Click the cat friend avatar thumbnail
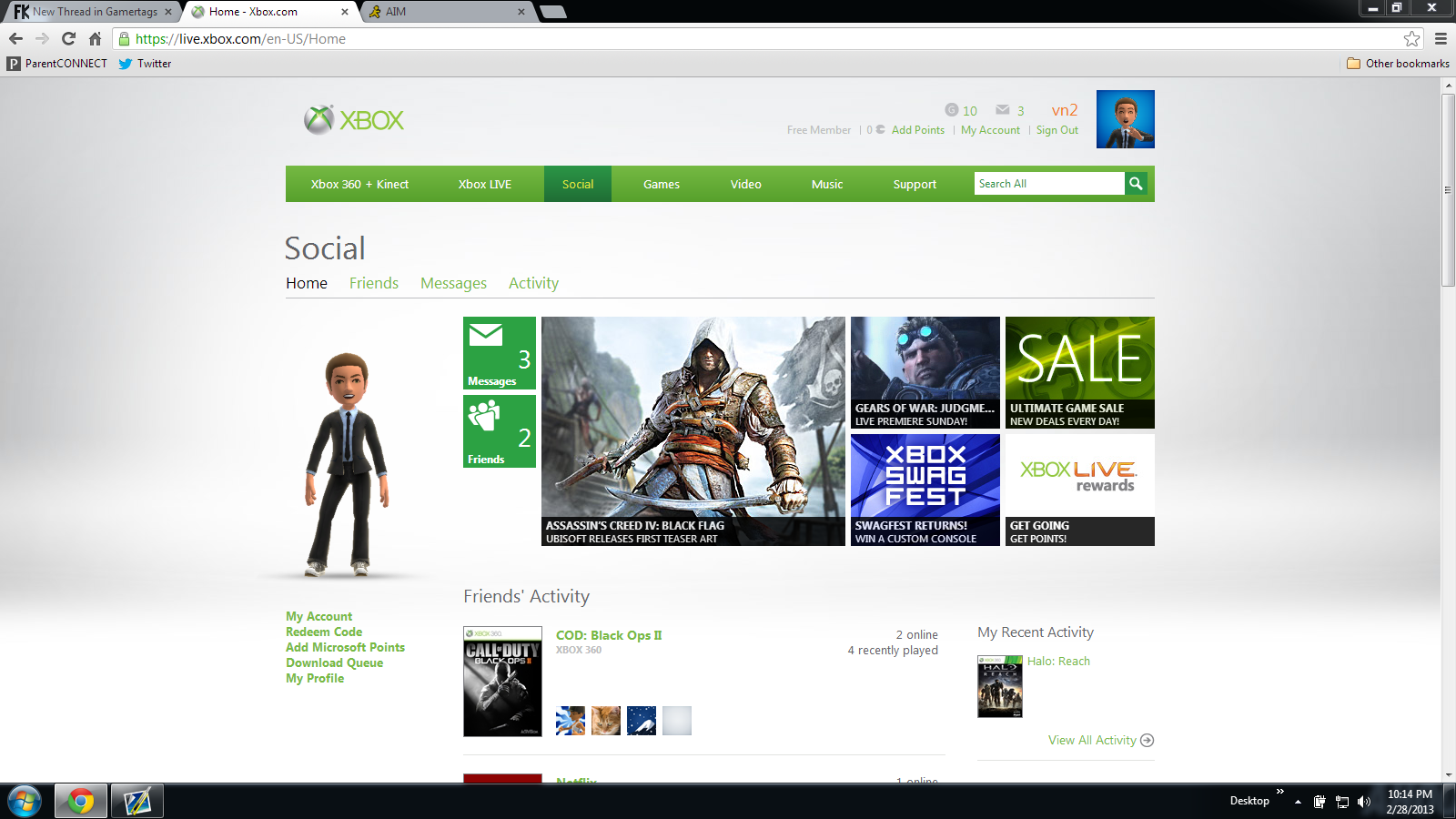 tap(606, 721)
